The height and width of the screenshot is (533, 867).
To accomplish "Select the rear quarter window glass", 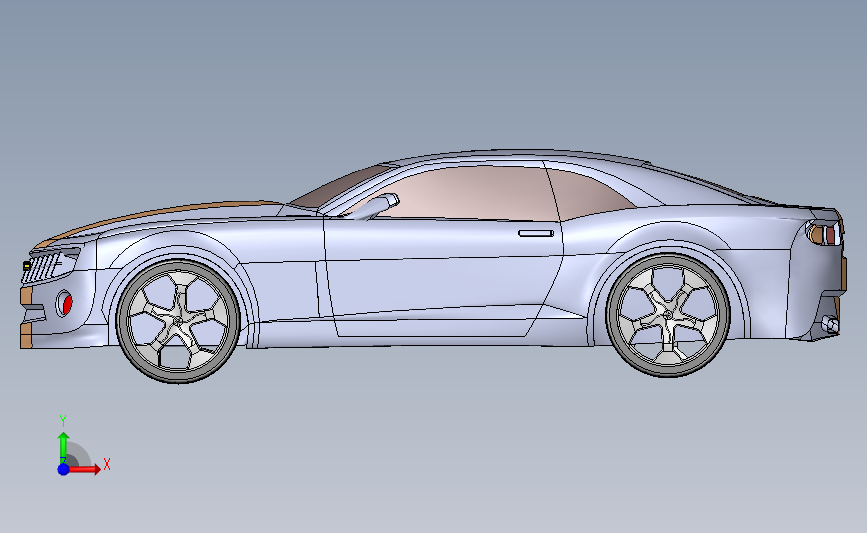I will click(592, 194).
